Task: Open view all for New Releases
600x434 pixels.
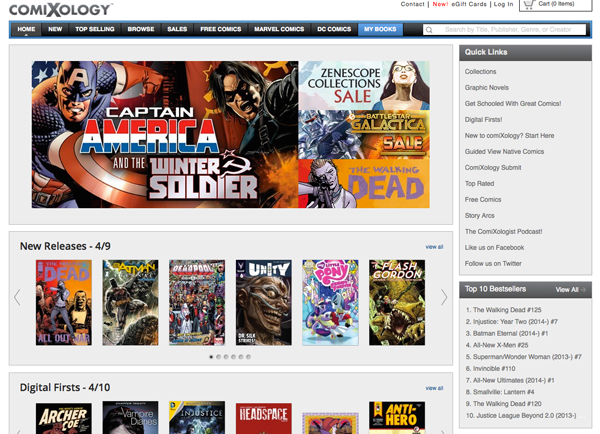Action: [434, 246]
